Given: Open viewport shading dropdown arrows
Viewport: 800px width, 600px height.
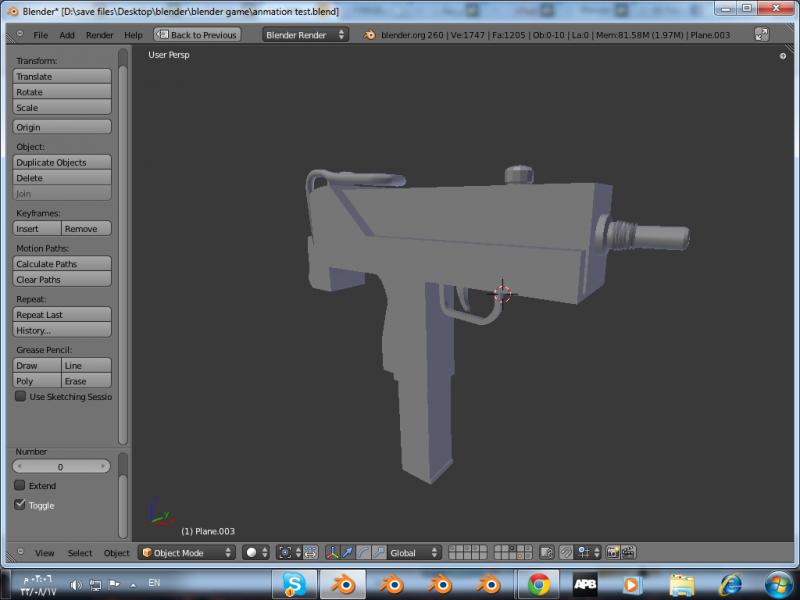Looking at the screenshot, I should coord(264,553).
